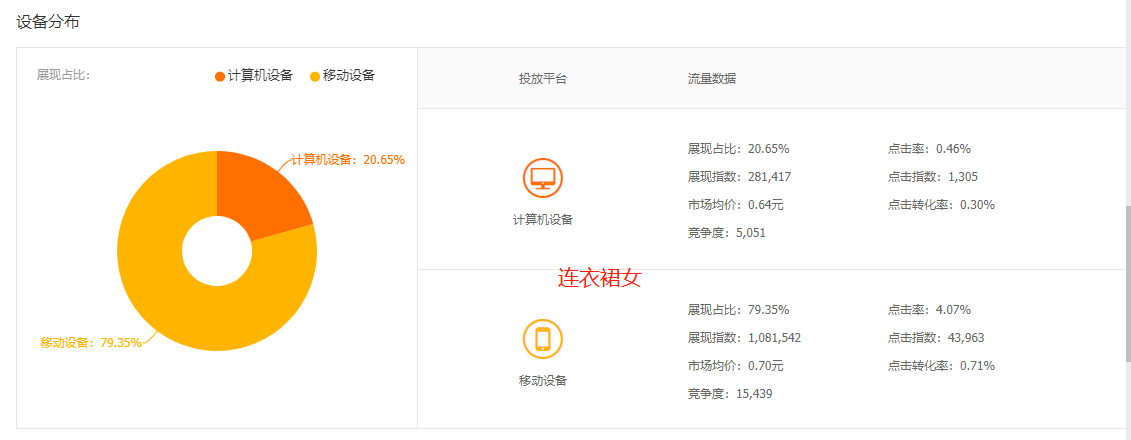The height and width of the screenshot is (440, 1131).
Task: Click 计算机设备 label under monitor icon
Action: 542,220
